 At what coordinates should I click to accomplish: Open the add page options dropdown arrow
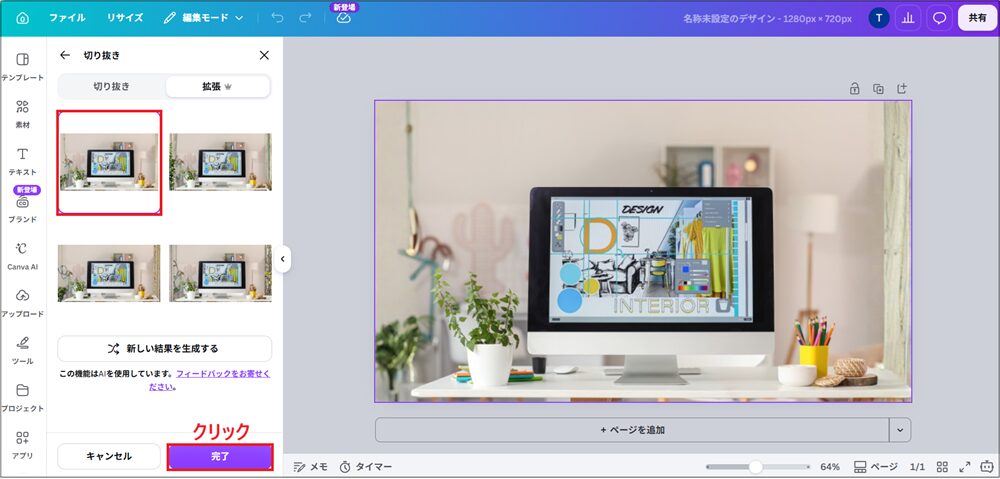coord(900,430)
